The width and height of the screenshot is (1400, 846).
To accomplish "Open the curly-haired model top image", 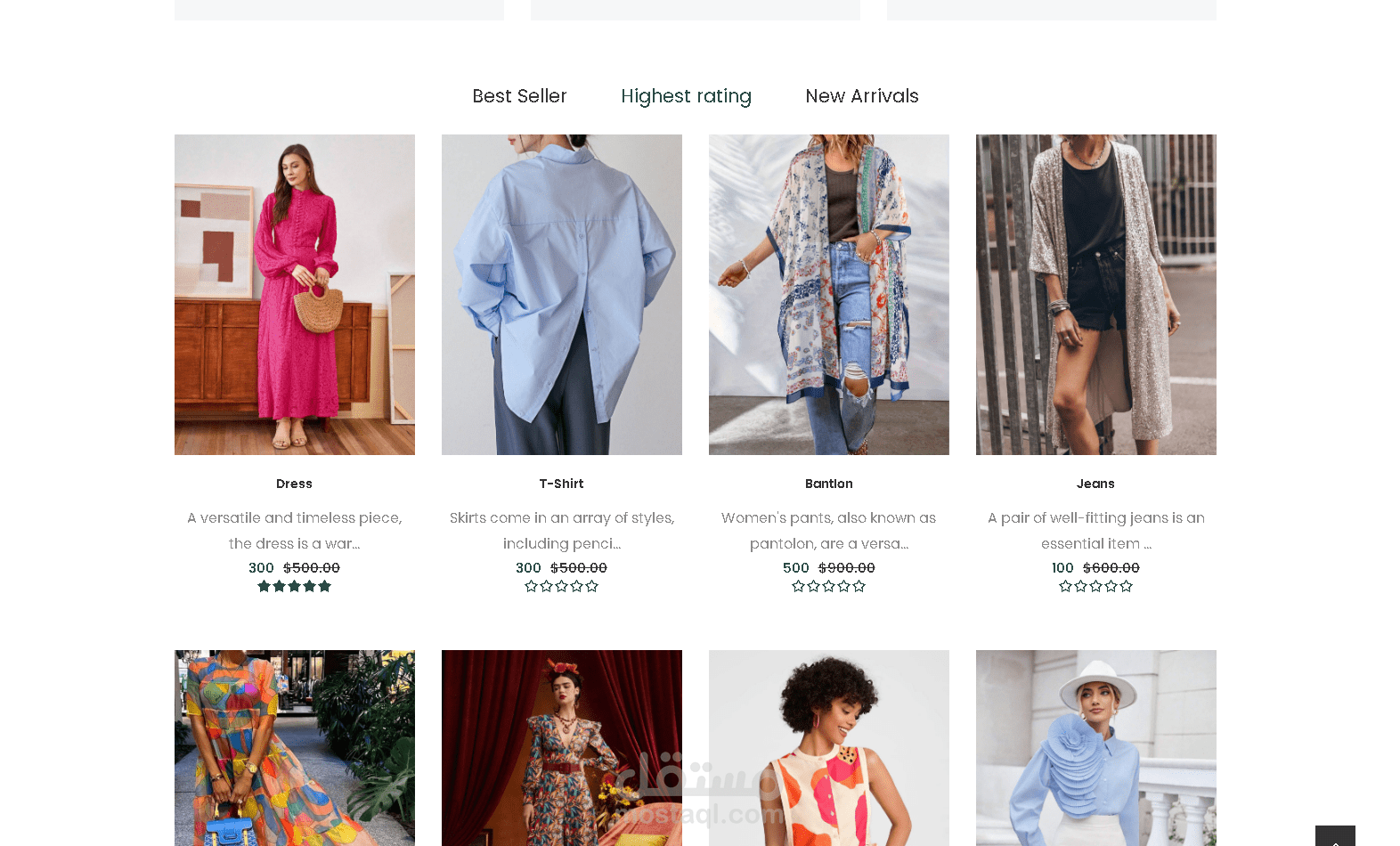I will (829, 748).
